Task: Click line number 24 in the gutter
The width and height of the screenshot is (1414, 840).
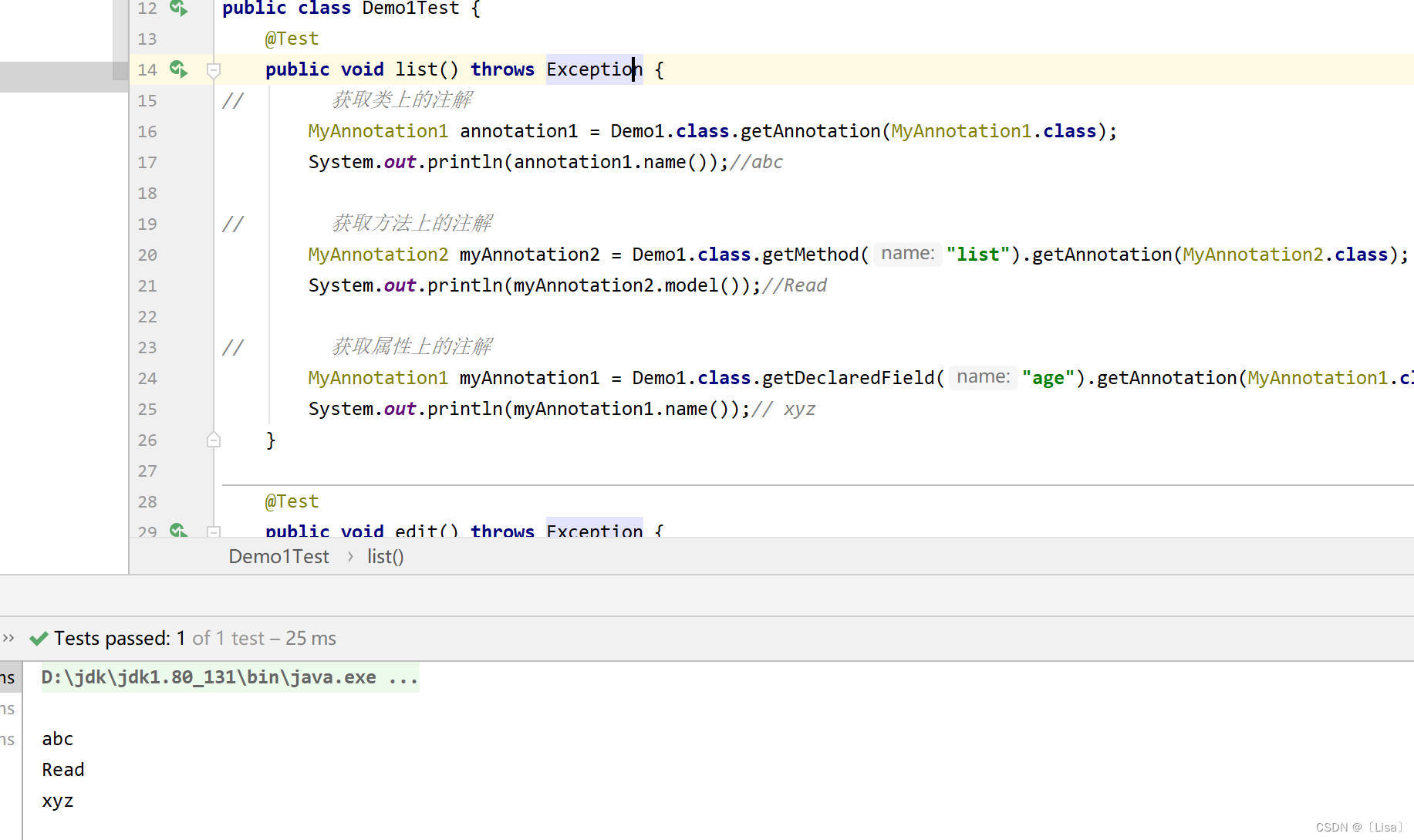Action: pos(147,378)
